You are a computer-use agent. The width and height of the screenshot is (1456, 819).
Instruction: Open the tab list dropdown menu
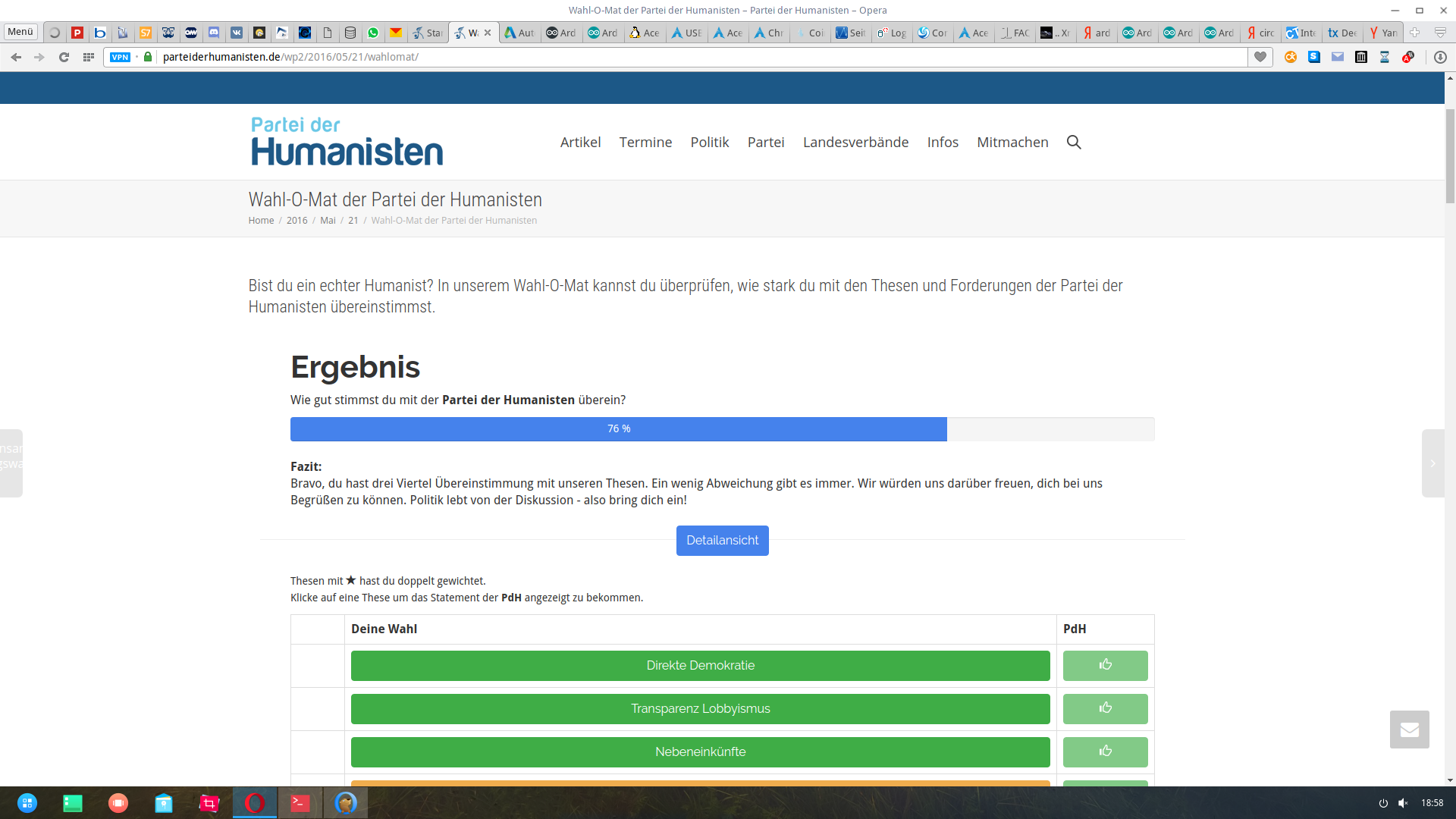[x=1440, y=33]
